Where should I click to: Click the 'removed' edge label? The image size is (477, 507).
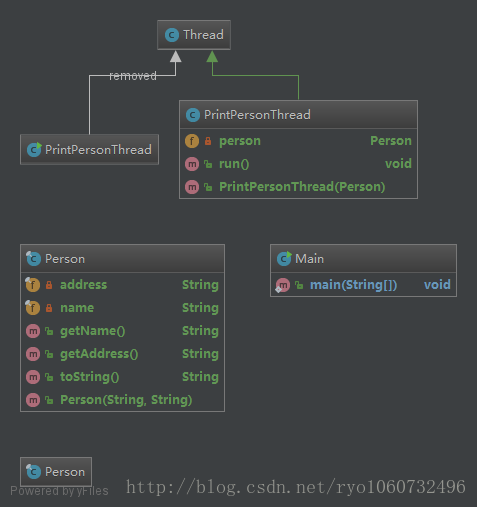(133, 76)
